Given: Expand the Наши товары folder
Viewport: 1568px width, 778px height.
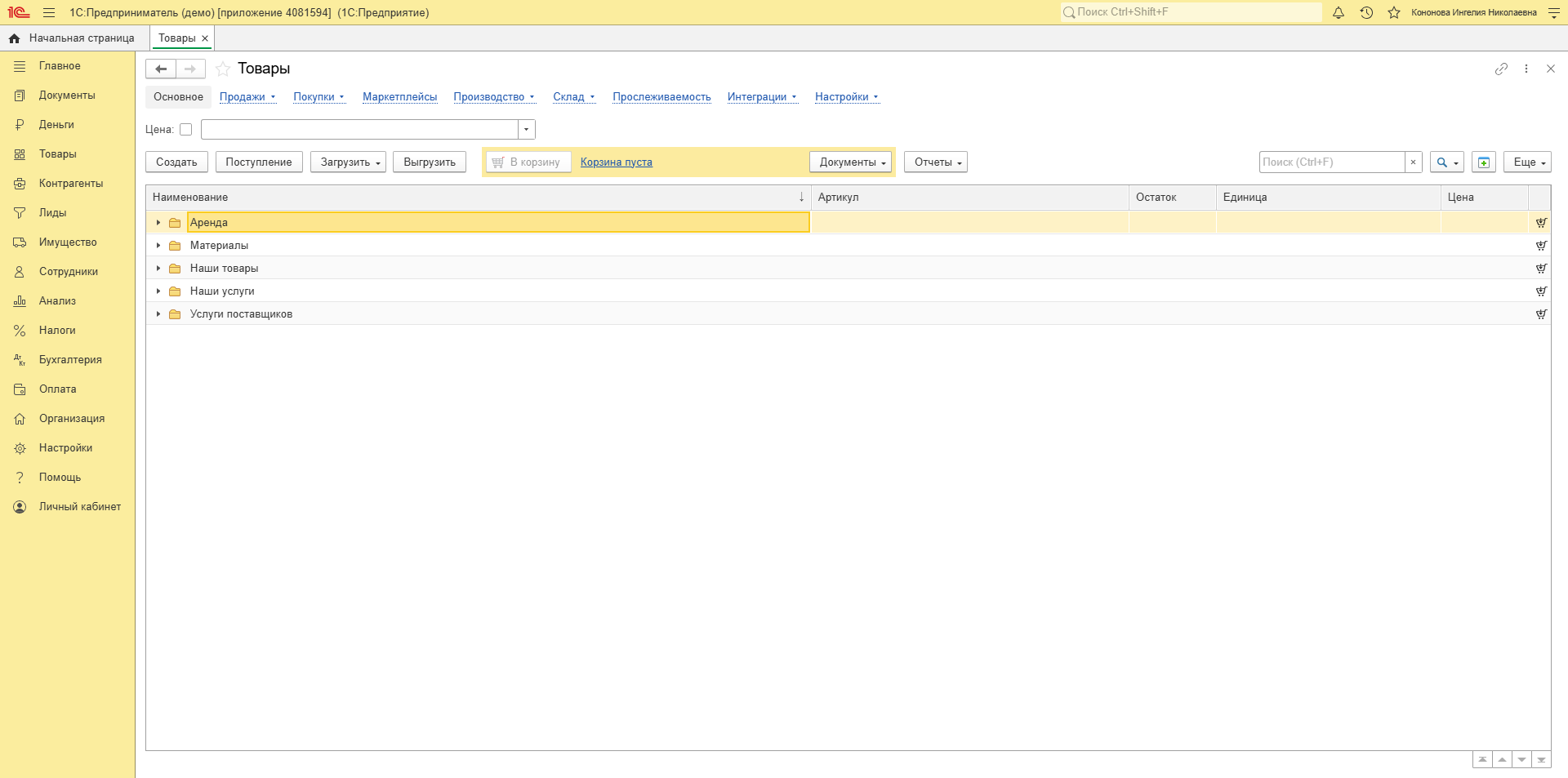Looking at the screenshot, I should 158,268.
